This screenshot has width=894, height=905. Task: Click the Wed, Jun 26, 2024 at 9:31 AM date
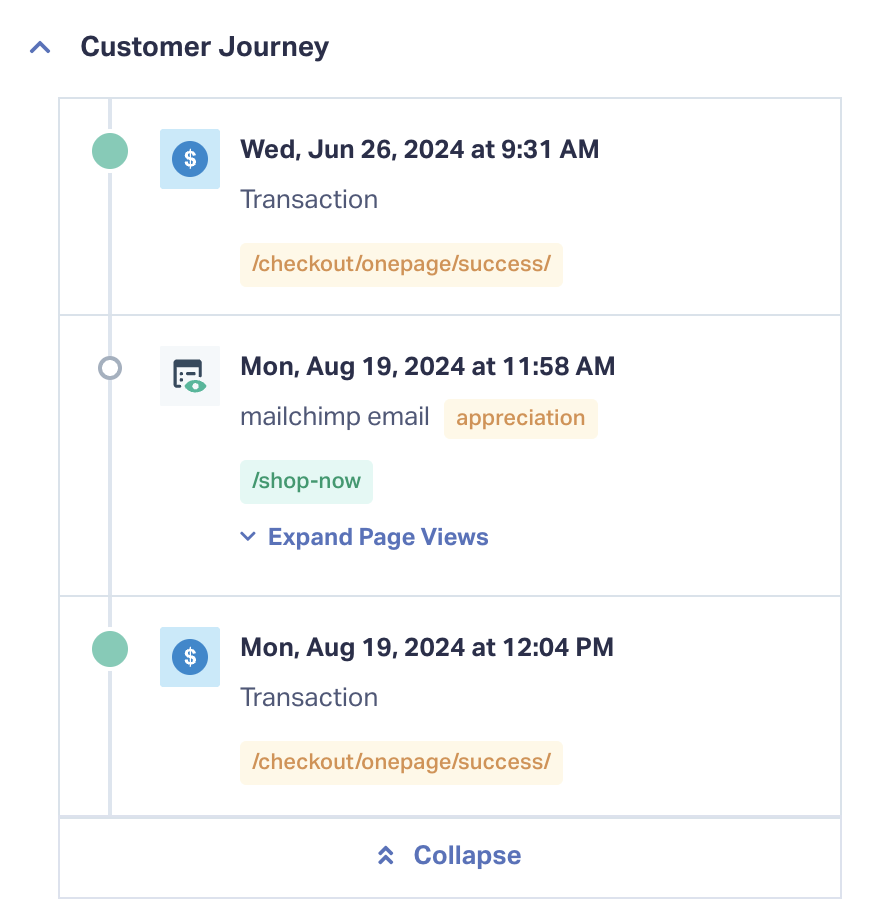pos(420,149)
